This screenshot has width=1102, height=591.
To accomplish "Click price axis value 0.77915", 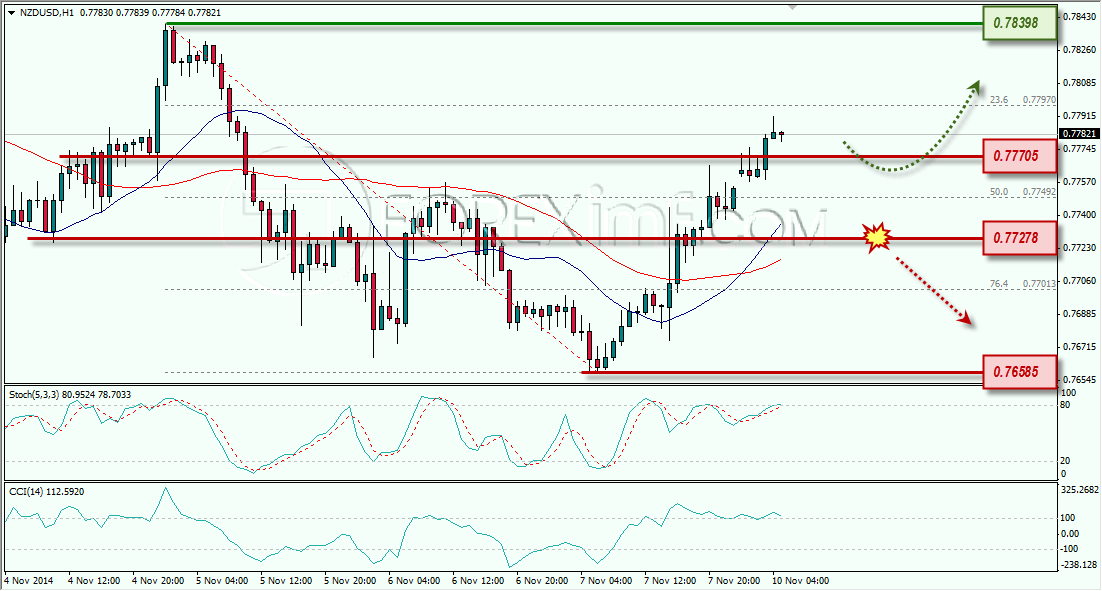I will (x=1080, y=115).
